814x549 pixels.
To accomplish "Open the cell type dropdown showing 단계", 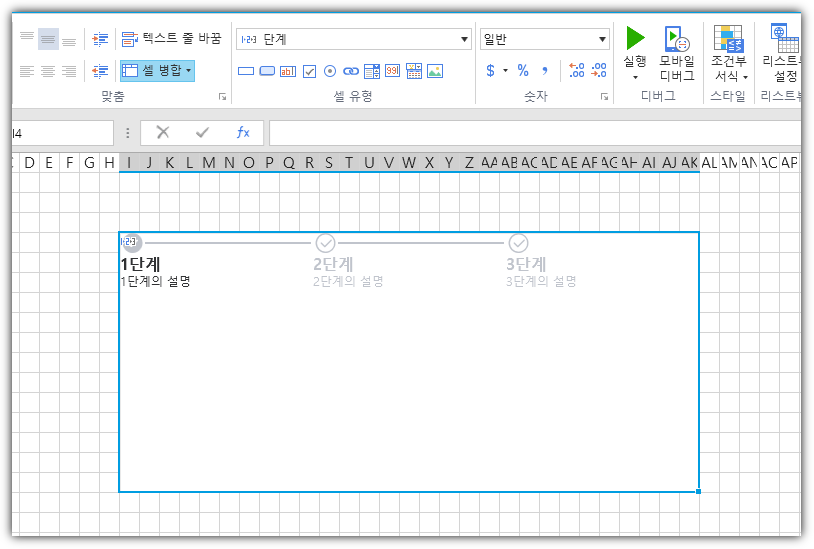I will point(464,39).
